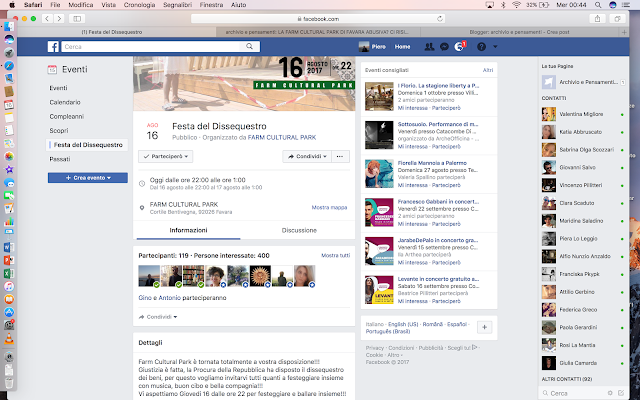Click the Facebook logo icon

pos(53,47)
